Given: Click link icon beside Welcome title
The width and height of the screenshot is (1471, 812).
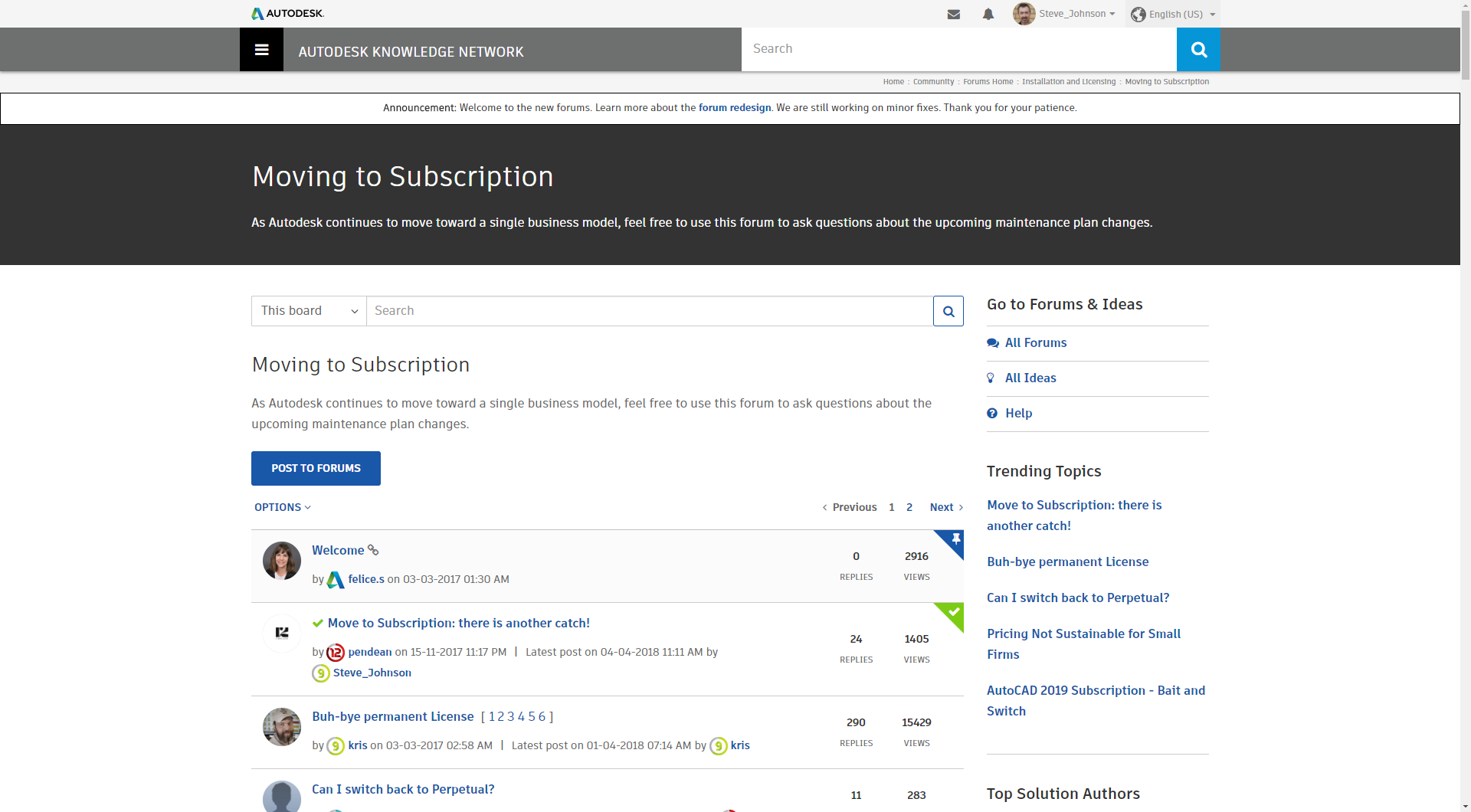Looking at the screenshot, I should [373, 550].
